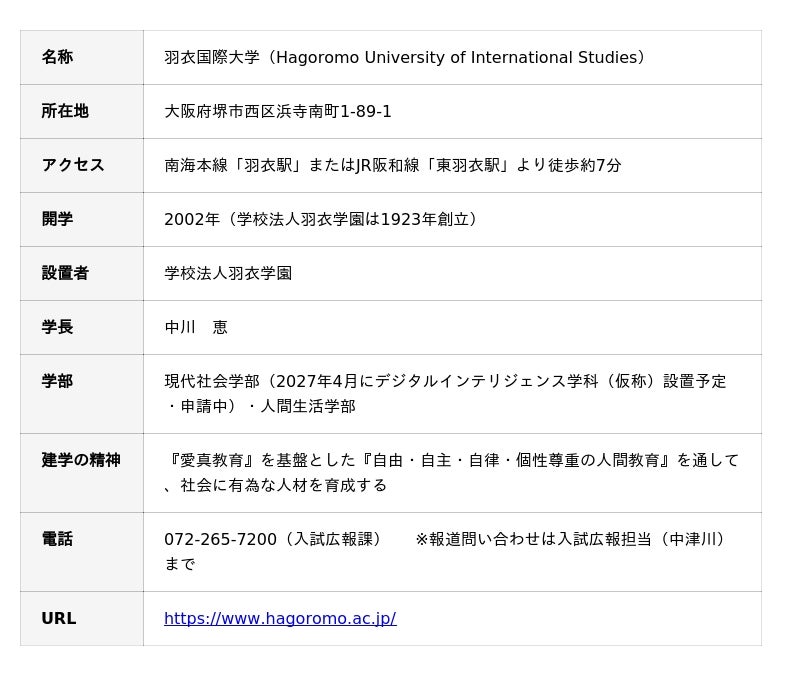Screen dimensions: 800x676
Task: Select president name 中川 恵
Action: [196, 328]
